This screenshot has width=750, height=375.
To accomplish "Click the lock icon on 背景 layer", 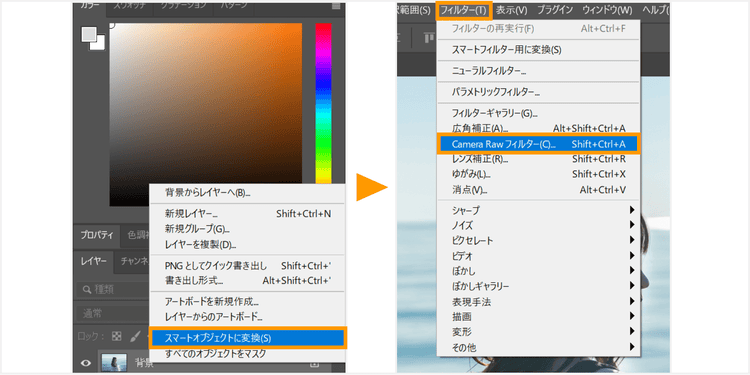I will [314, 364].
